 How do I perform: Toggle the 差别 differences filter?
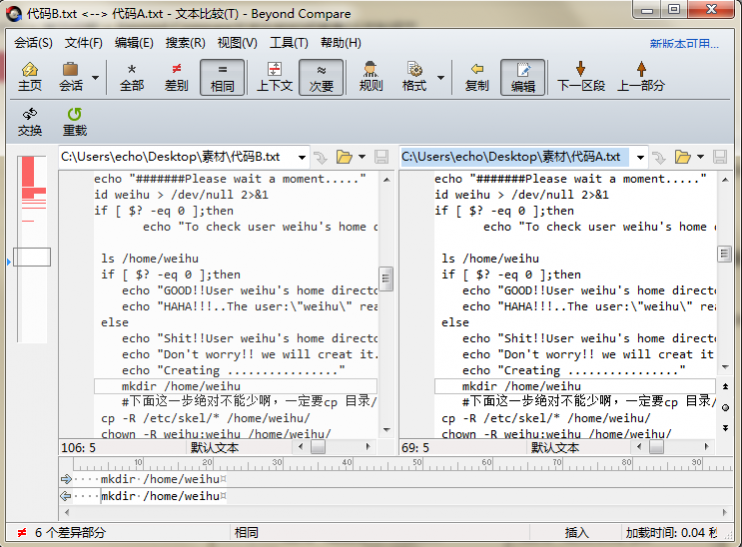point(176,76)
